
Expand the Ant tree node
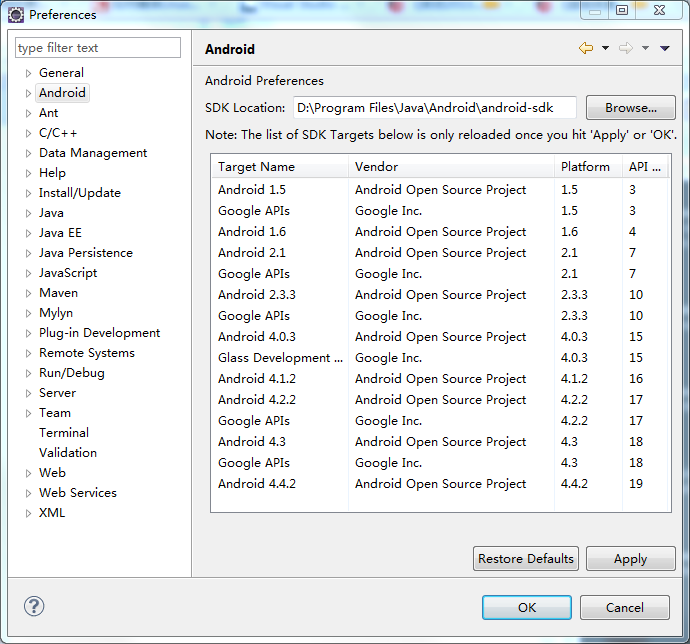pyautogui.click(x=28, y=113)
